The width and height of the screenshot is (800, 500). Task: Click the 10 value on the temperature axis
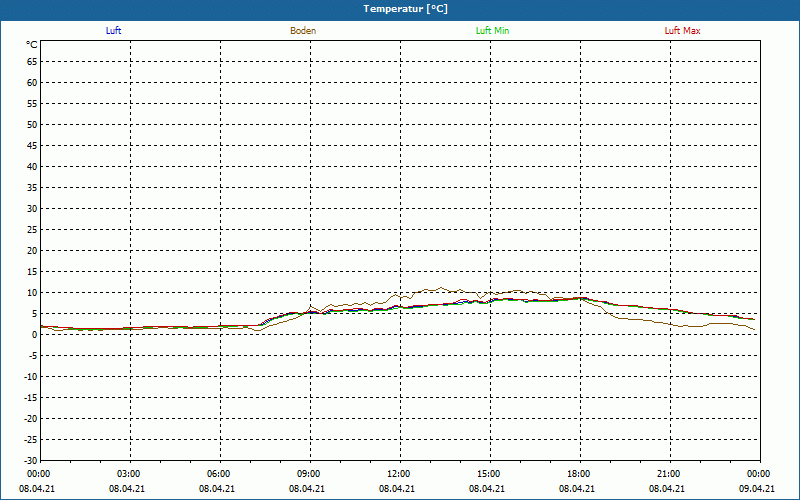pyautogui.click(x=32, y=293)
